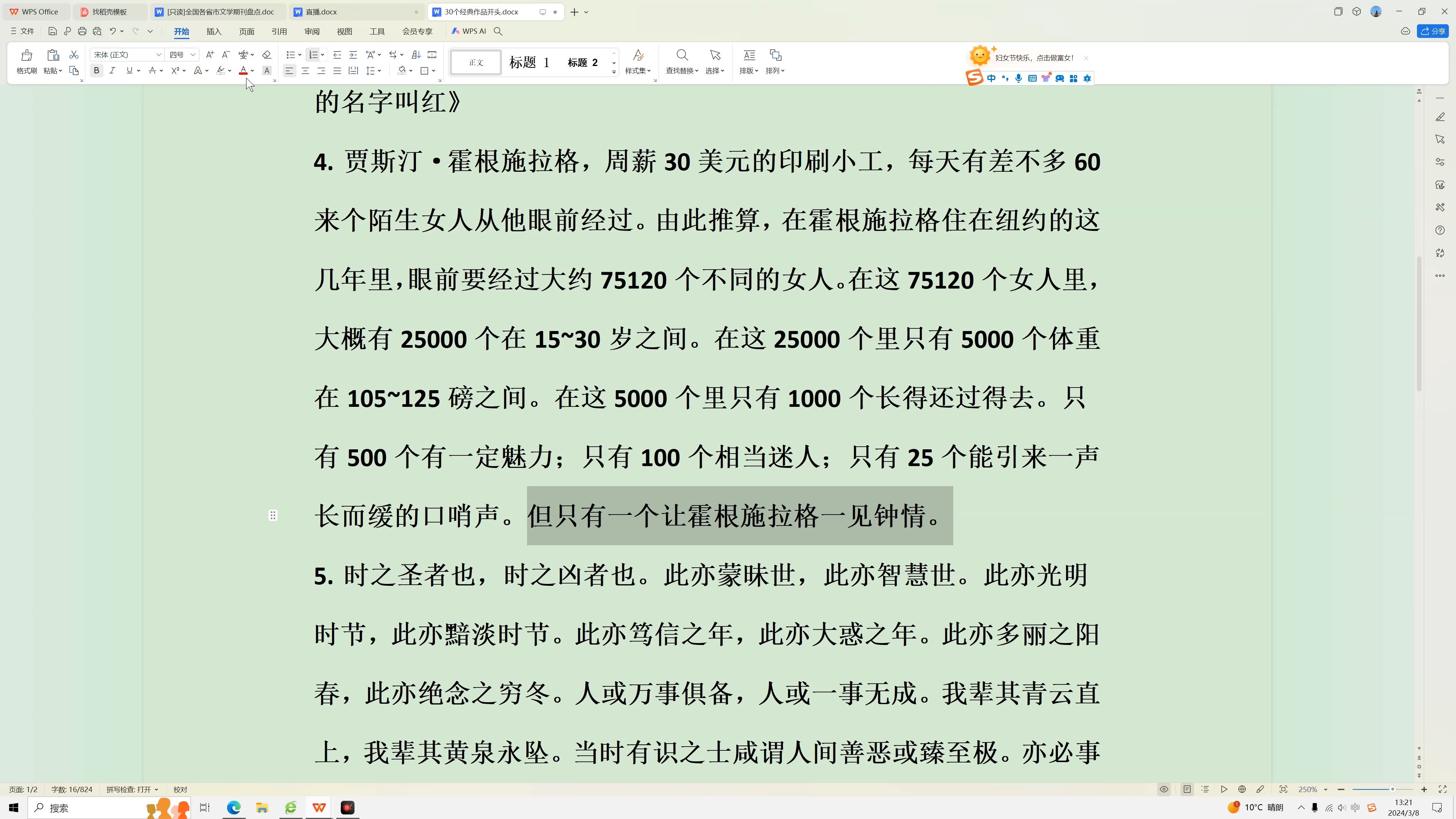Toggle character shading (A box)
The image size is (1456, 819).
click(267, 71)
